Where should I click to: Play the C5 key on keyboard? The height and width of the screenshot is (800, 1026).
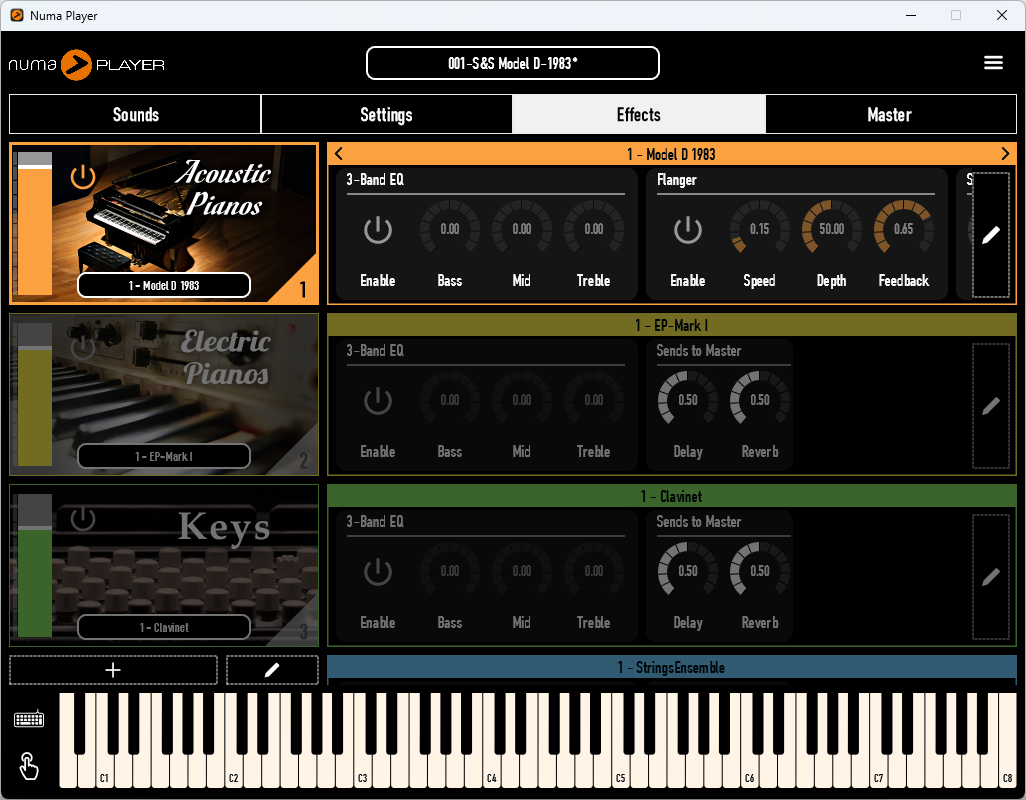[621, 772]
